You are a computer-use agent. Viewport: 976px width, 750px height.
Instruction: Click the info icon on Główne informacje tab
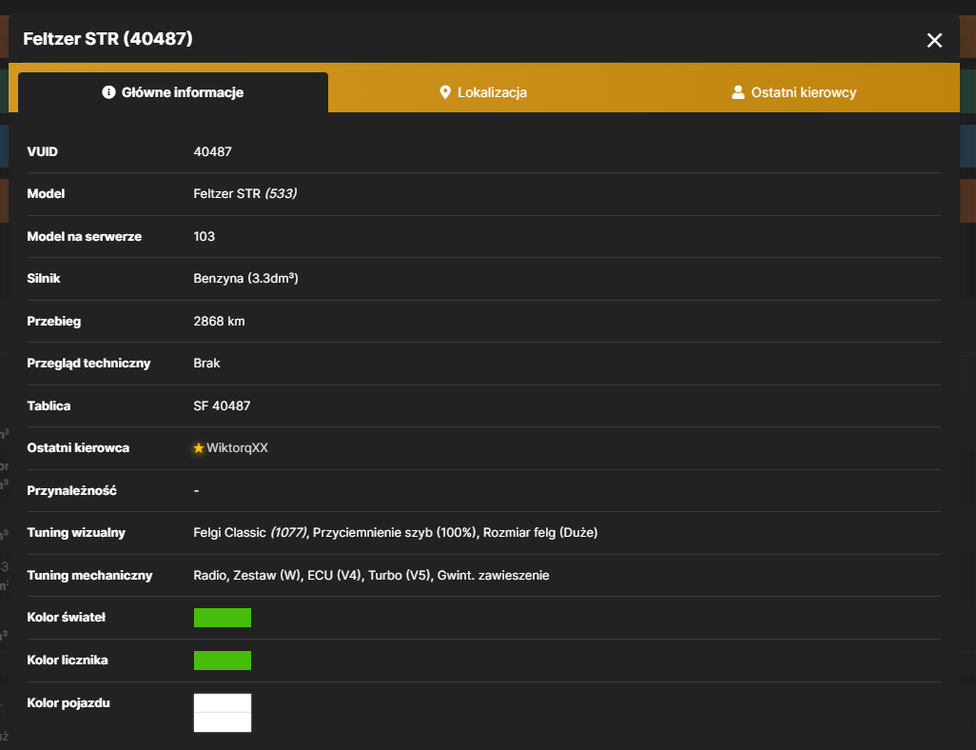(109, 92)
